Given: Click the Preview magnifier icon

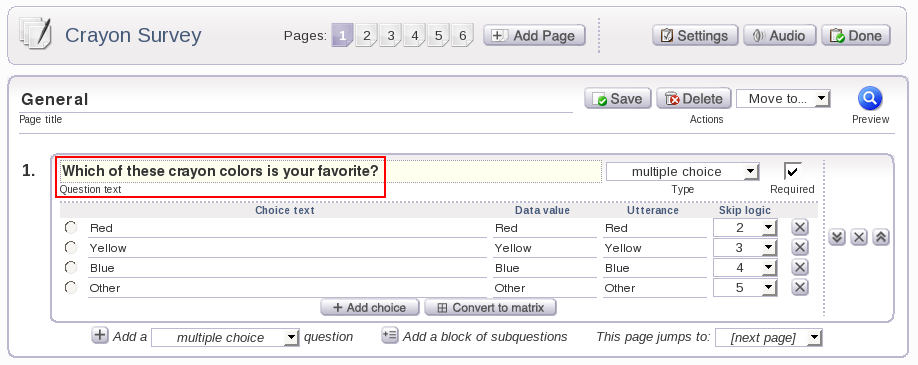Looking at the screenshot, I should (870, 98).
